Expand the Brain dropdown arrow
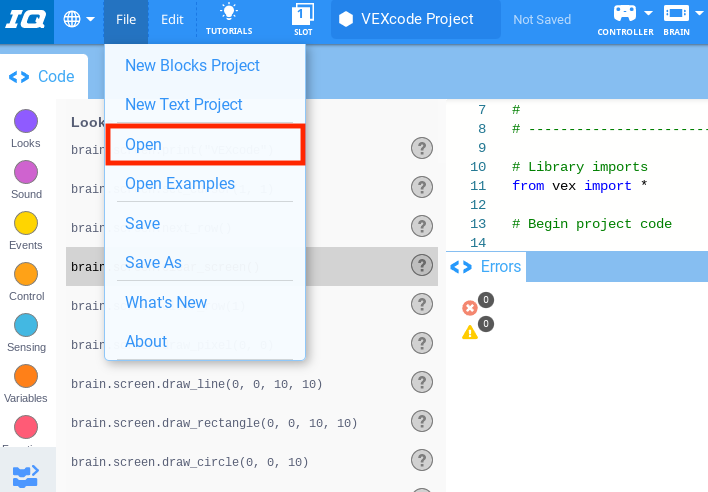Image resolution: width=708 pixels, height=492 pixels. click(x=698, y=13)
